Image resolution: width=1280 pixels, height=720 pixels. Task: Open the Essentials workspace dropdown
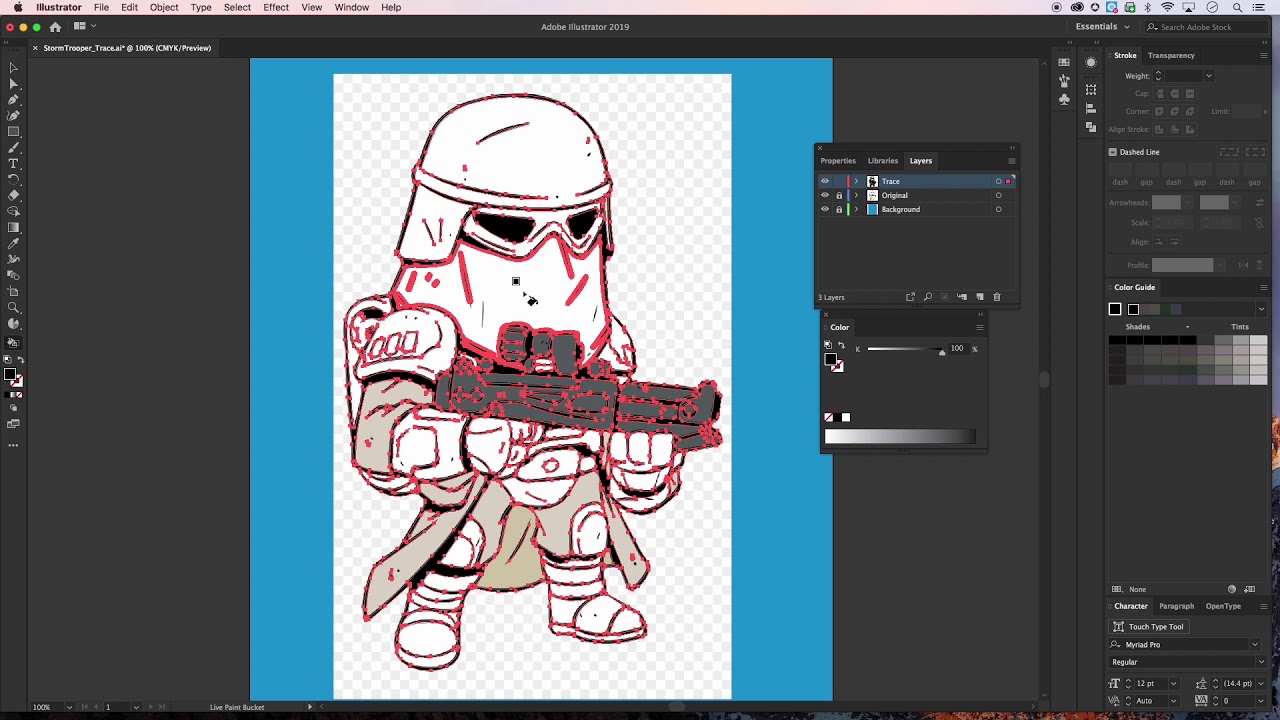[x=1102, y=27]
